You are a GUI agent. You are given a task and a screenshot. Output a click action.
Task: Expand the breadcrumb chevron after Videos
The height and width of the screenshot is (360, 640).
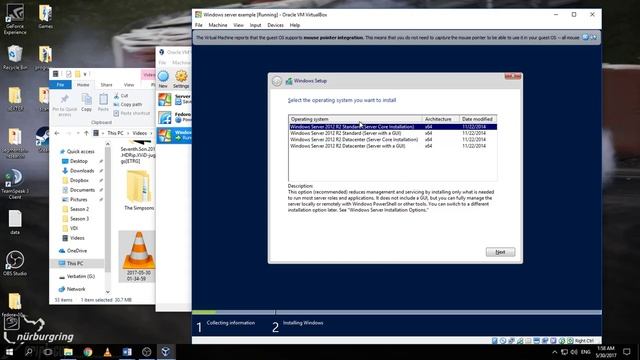[x=151, y=133]
